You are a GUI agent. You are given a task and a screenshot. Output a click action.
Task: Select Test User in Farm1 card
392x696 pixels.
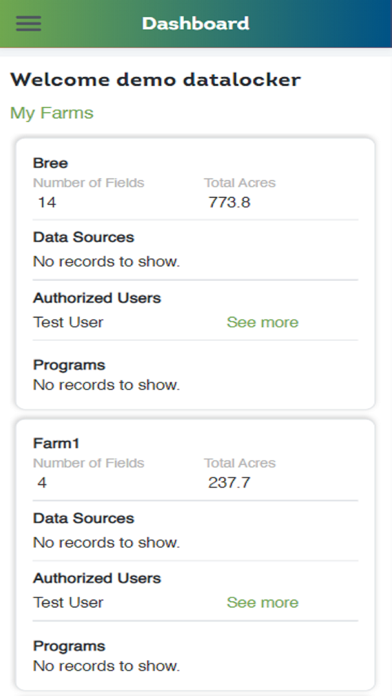68,602
